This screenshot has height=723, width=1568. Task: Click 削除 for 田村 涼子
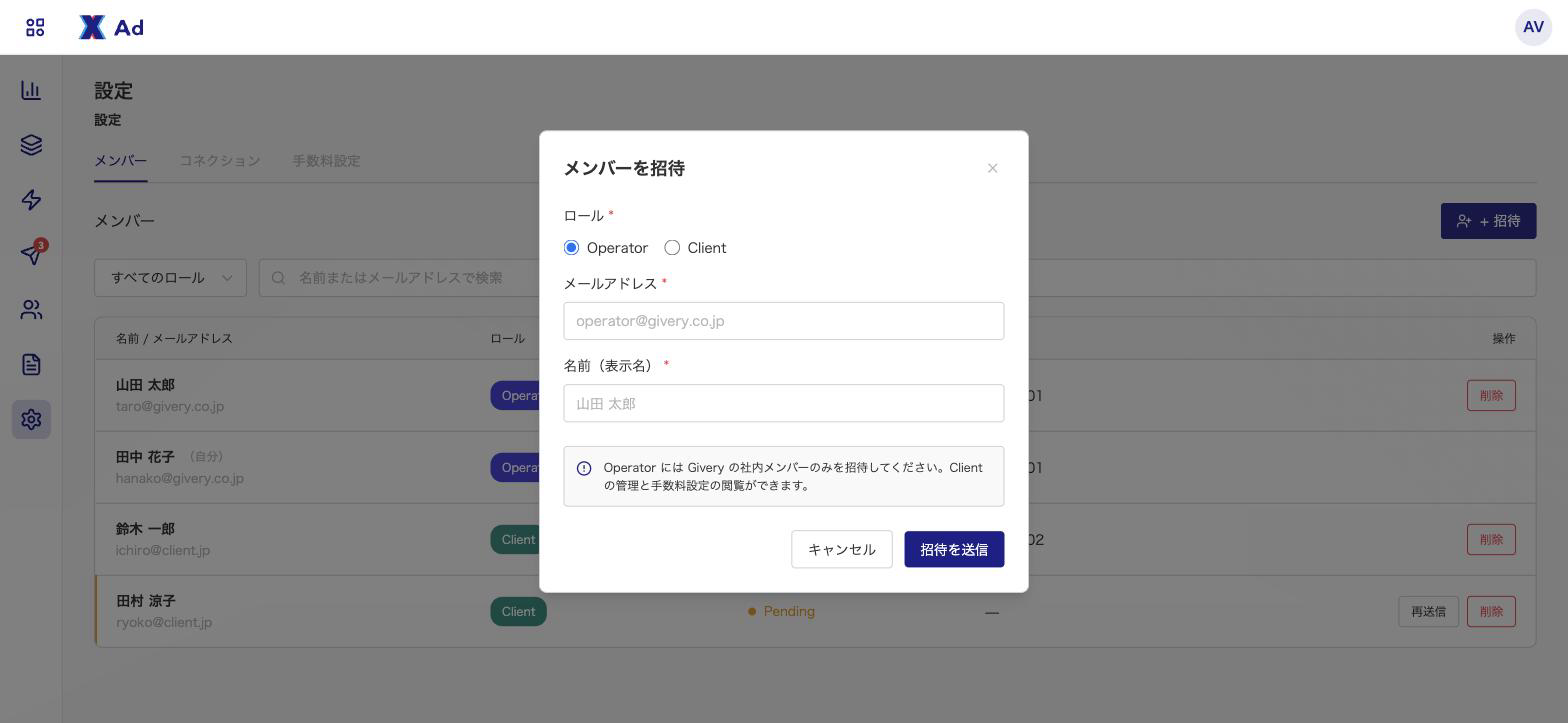[x=1491, y=611]
